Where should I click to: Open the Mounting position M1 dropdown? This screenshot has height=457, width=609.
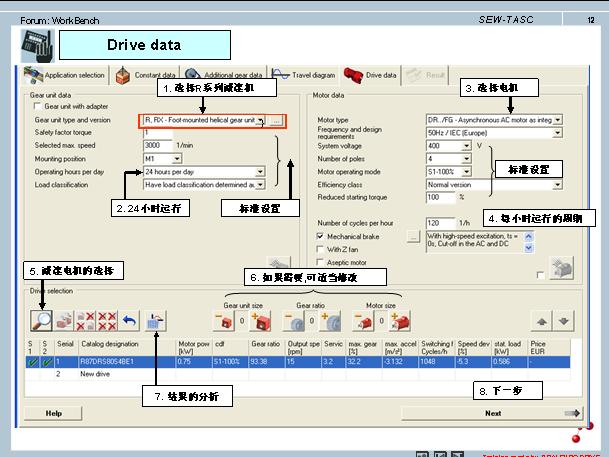click(177, 158)
